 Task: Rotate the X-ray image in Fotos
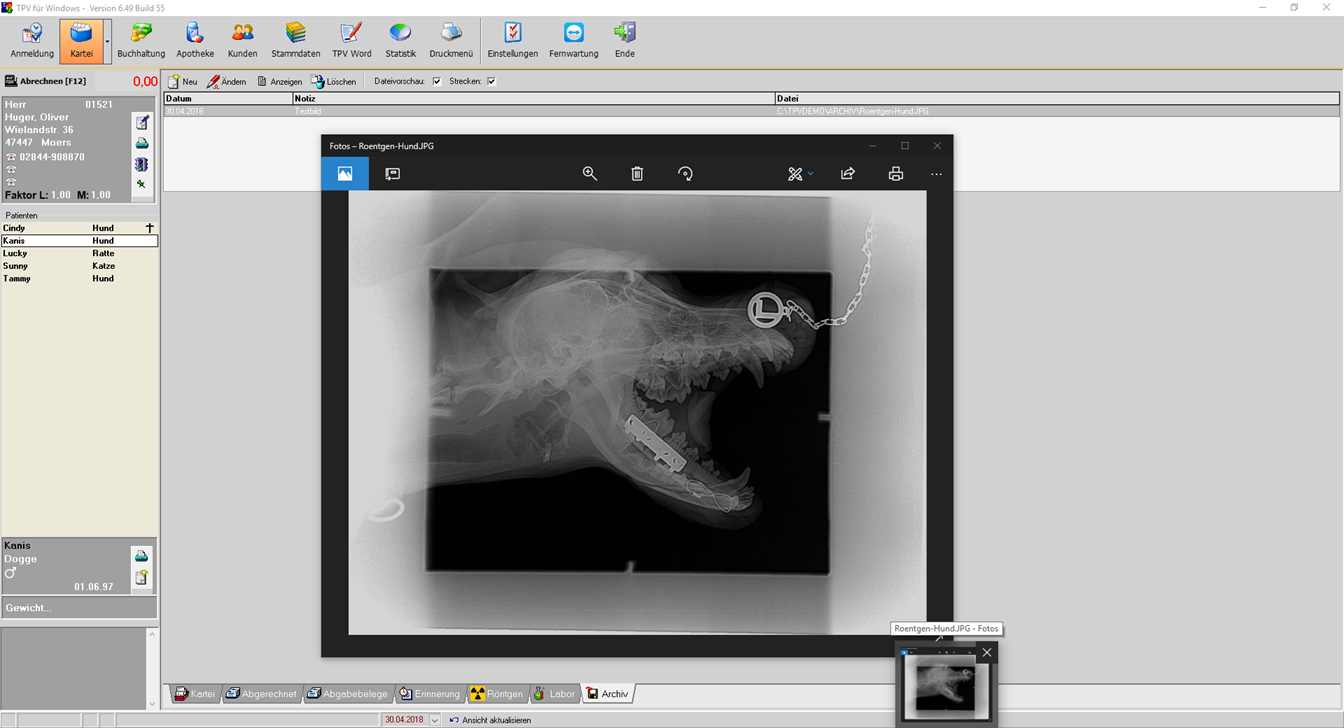685,174
